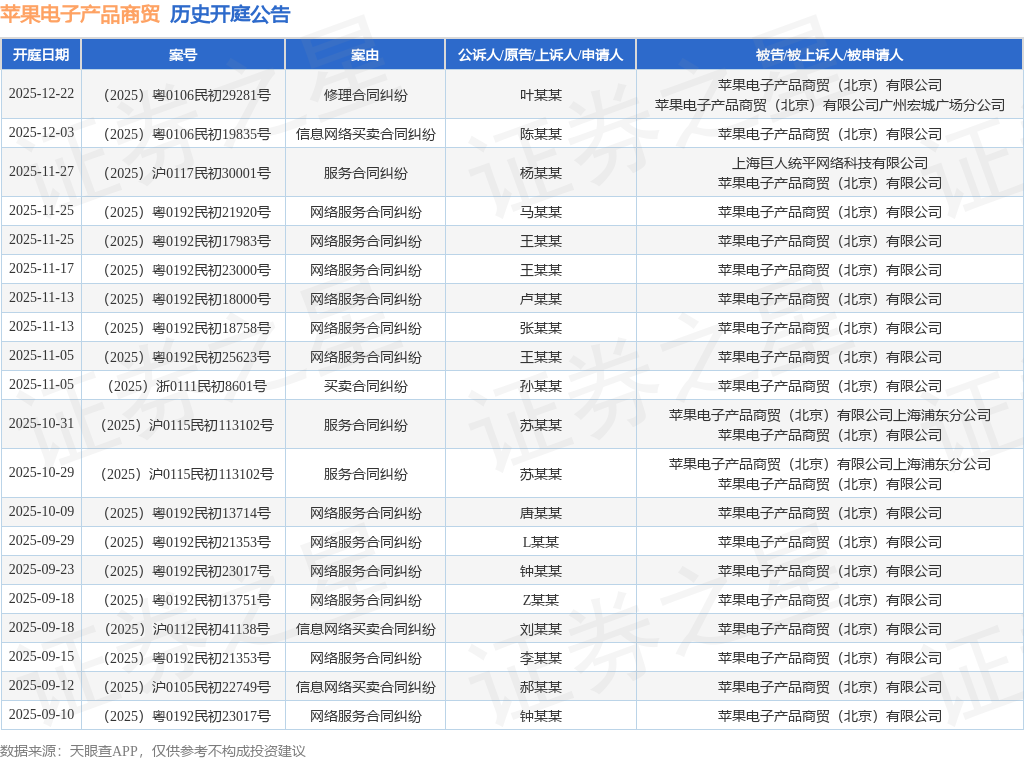Click plaintiff 李某某
This screenshot has width=1024, height=760.
point(541,658)
